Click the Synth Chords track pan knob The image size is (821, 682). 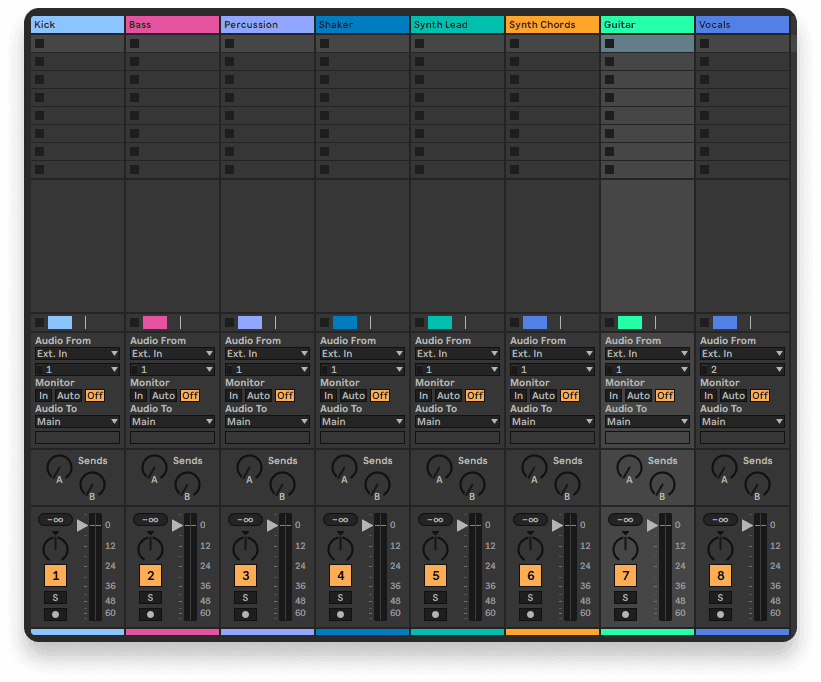[x=530, y=547]
